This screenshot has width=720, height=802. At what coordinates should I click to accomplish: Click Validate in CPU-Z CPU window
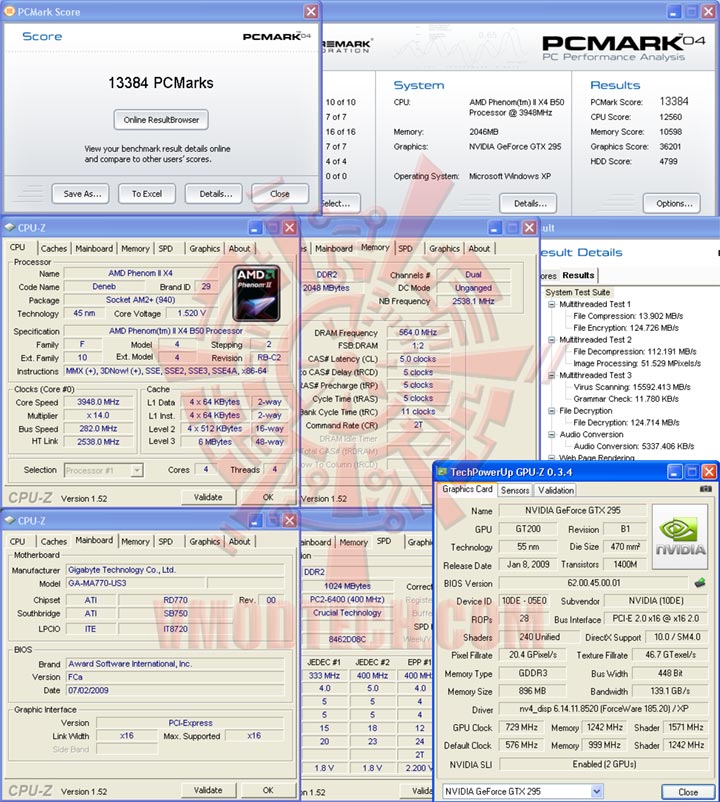pyautogui.click(x=208, y=497)
